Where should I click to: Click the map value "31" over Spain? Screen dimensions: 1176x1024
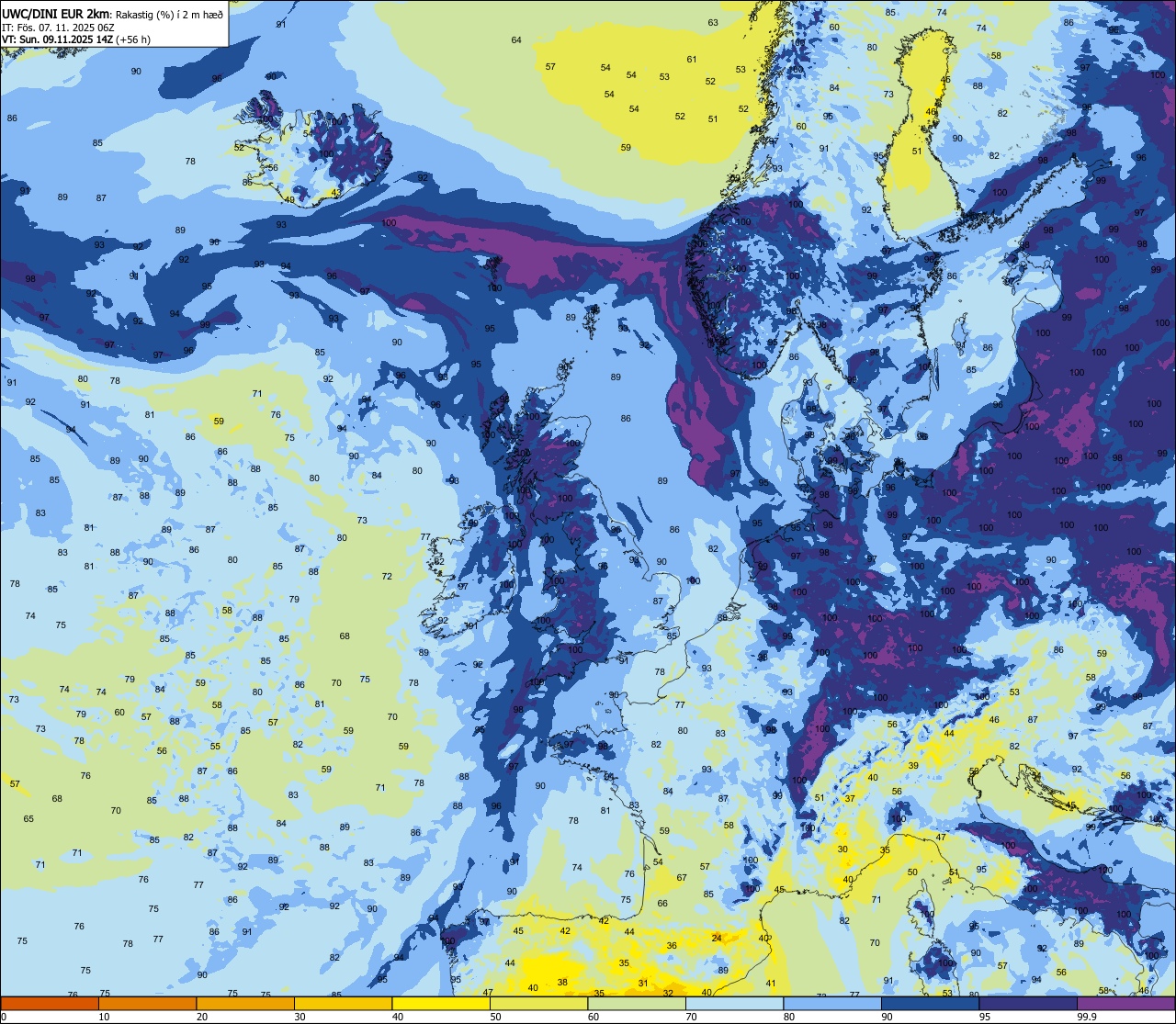click(643, 983)
